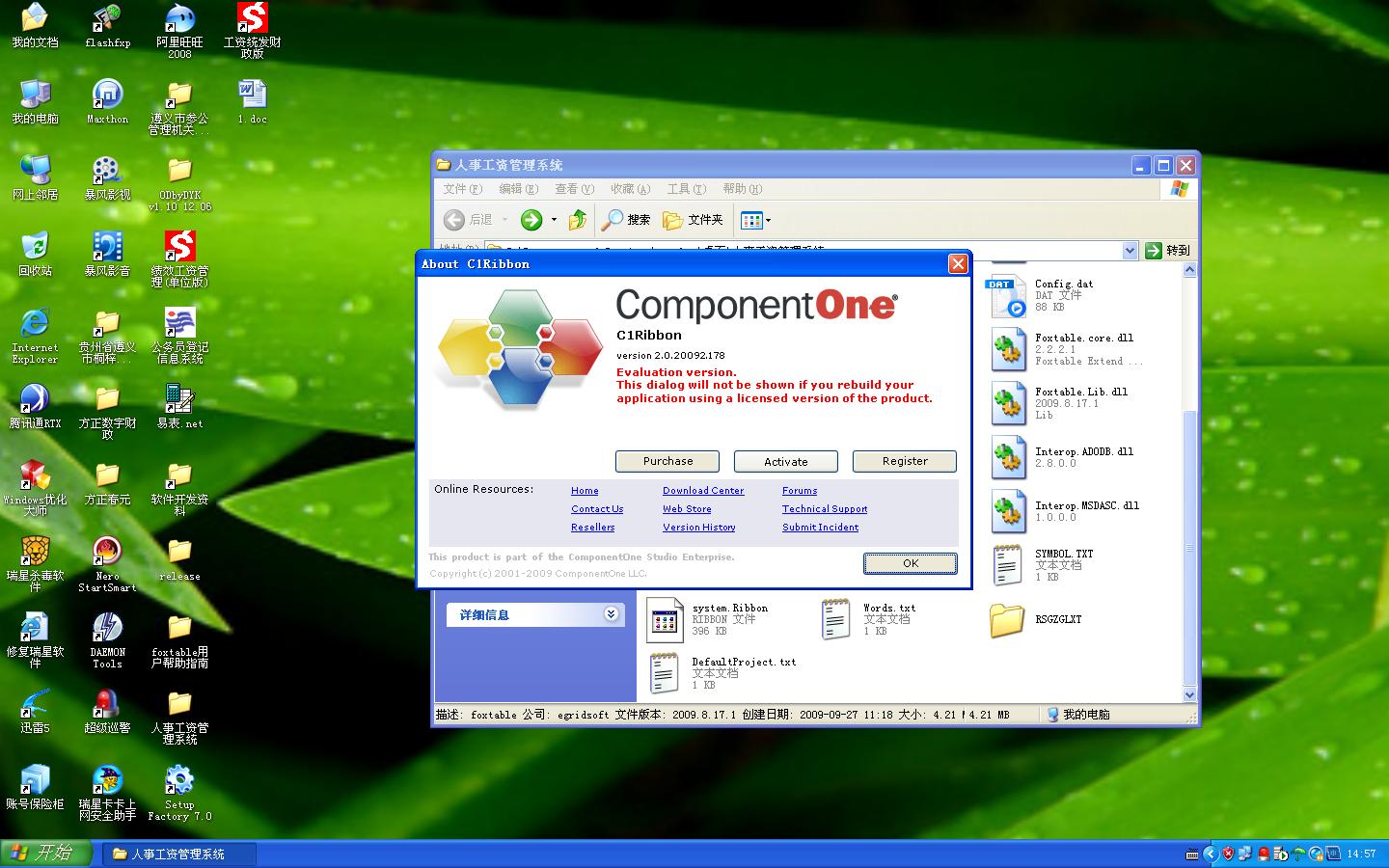This screenshot has height=868, width=1389.
Task: Select the RSGZGLXT folder
Action: (x=1035, y=620)
